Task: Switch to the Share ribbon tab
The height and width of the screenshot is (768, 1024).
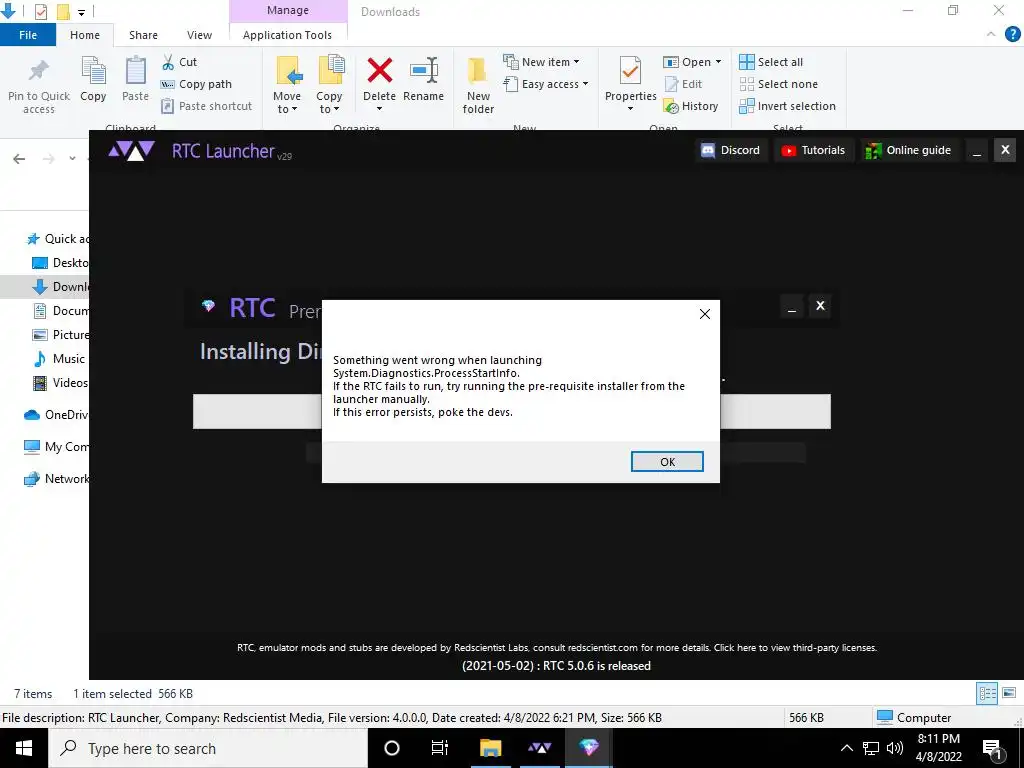Action: pyautogui.click(x=143, y=35)
